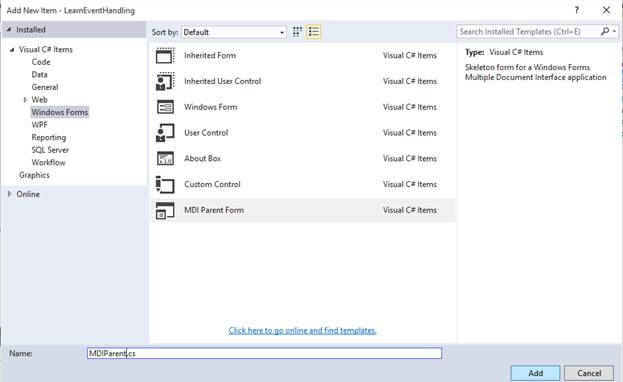Click the Cancel button
The image size is (623, 382).
point(589,373)
